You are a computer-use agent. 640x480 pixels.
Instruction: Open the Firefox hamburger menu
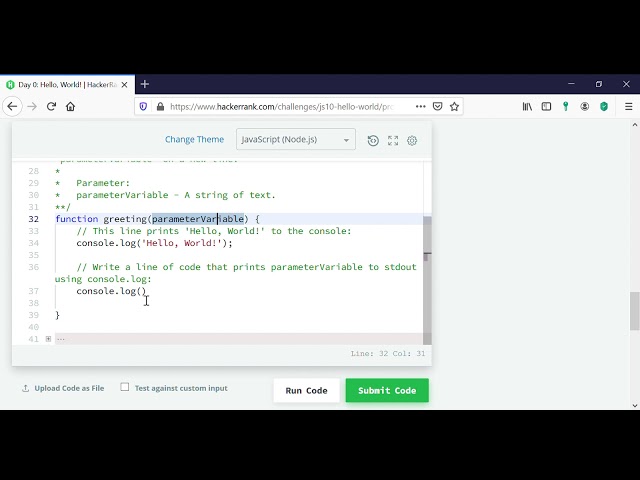coord(629,107)
